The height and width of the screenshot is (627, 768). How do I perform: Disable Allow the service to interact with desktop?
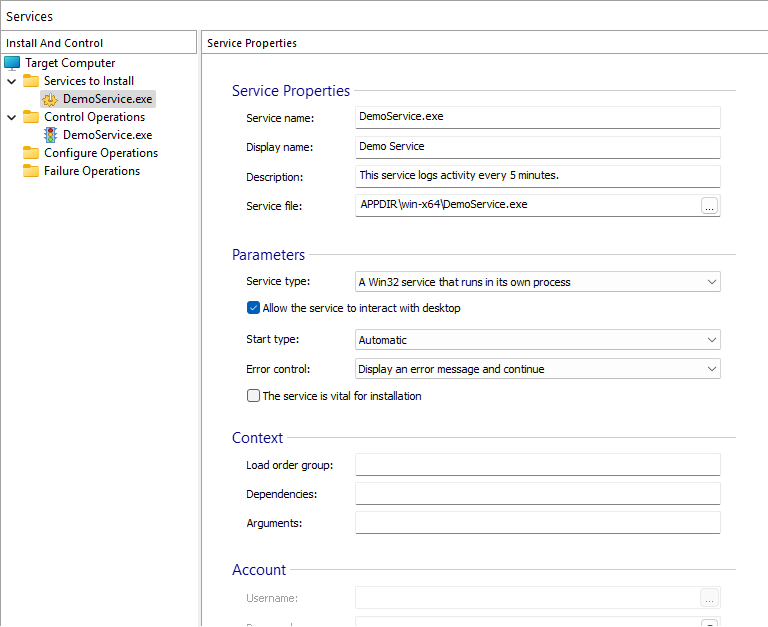click(254, 308)
